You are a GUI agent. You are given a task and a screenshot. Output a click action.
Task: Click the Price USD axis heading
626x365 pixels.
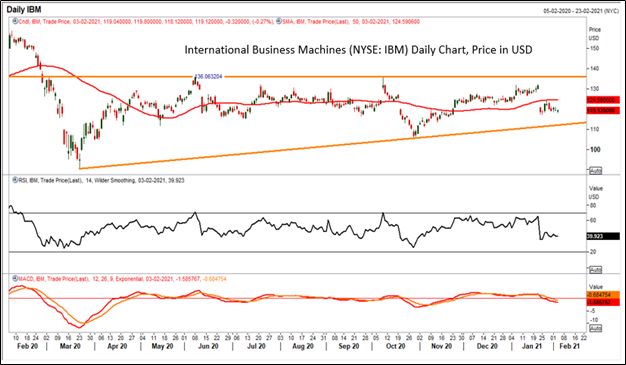[594, 34]
